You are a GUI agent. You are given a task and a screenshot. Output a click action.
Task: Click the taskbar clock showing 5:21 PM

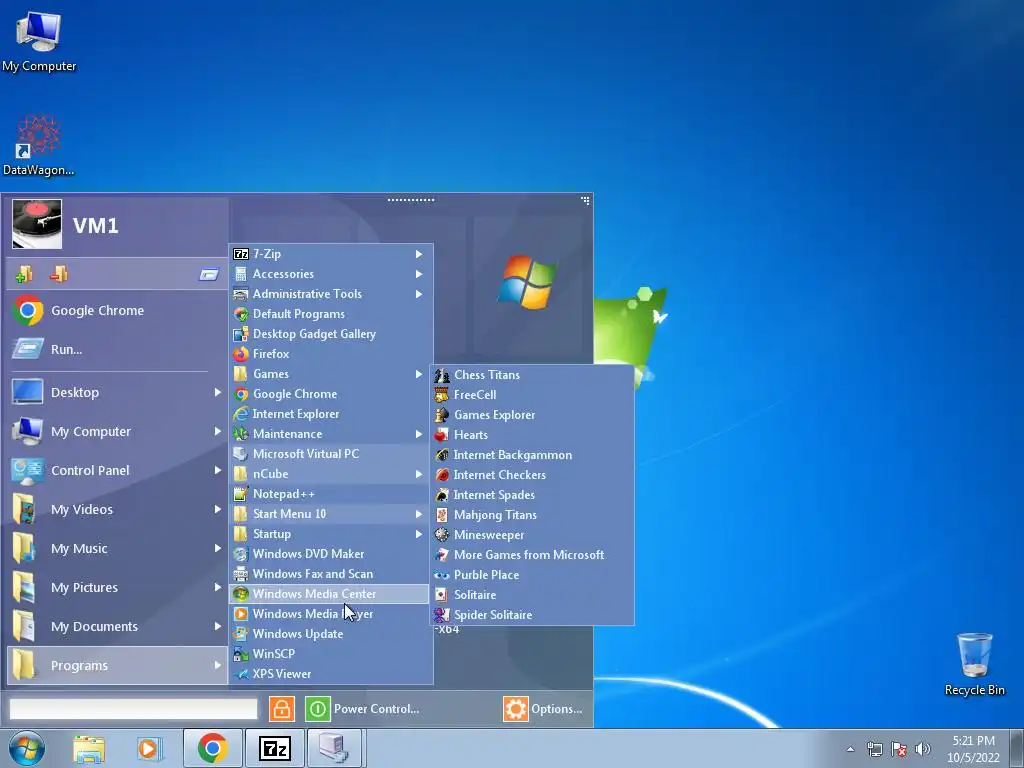pos(973,749)
